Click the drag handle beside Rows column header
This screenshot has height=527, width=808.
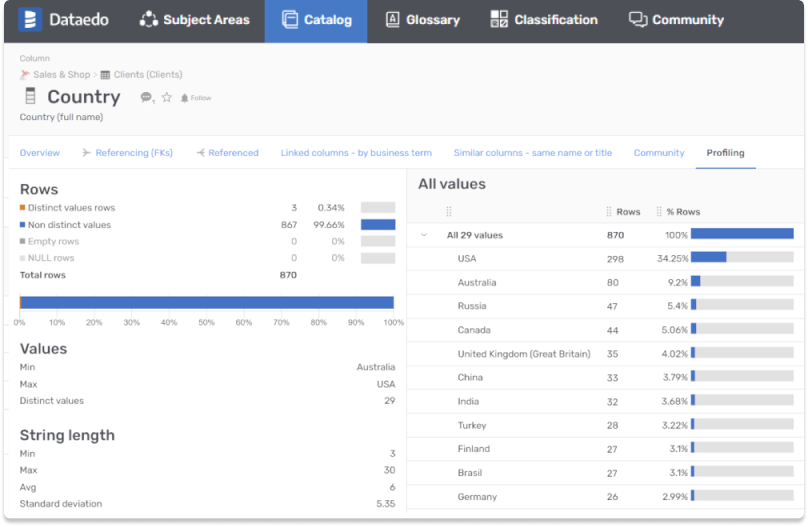click(608, 211)
